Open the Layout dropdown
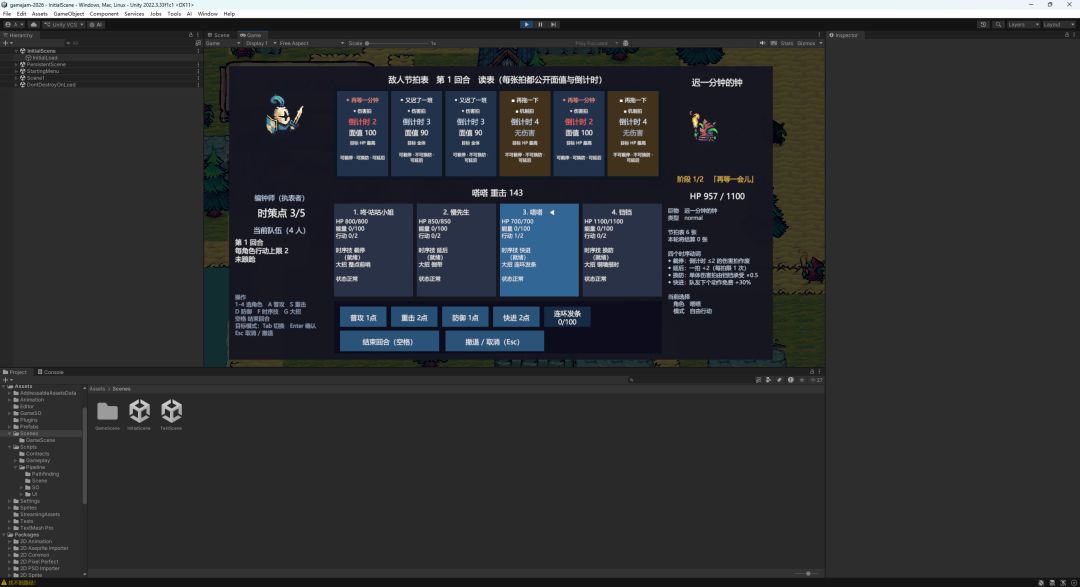Image resolution: width=1080 pixels, height=587 pixels. [1057, 24]
